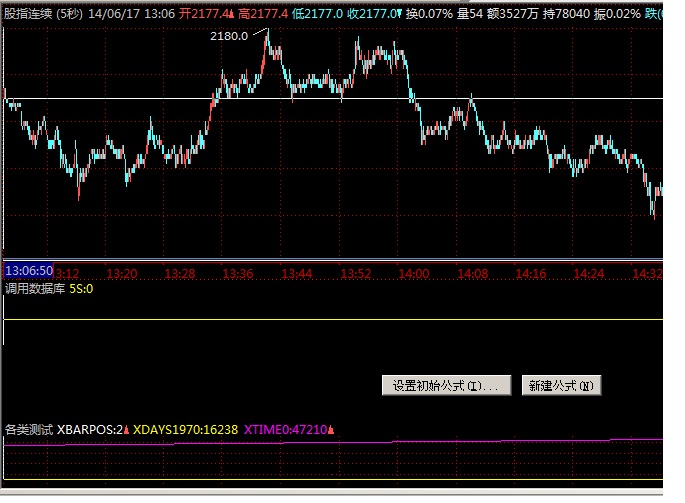Click the highlighted 13:06:50 time box
Image resolution: width=685 pixels, height=503 pixels.
click(29, 272)
